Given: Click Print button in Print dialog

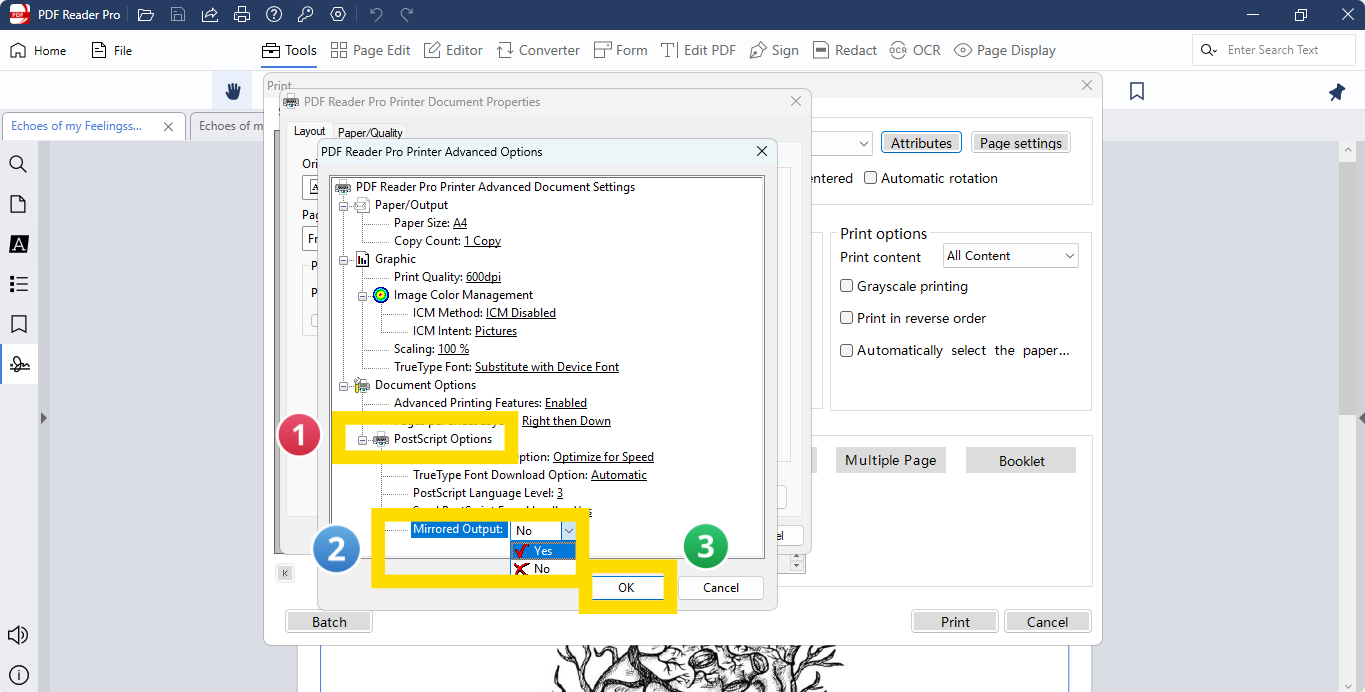Looking at the screenshot, I should (955, 622).
